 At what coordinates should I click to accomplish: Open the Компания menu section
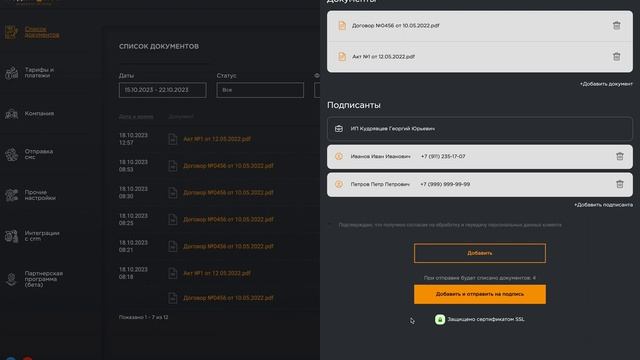39,113
